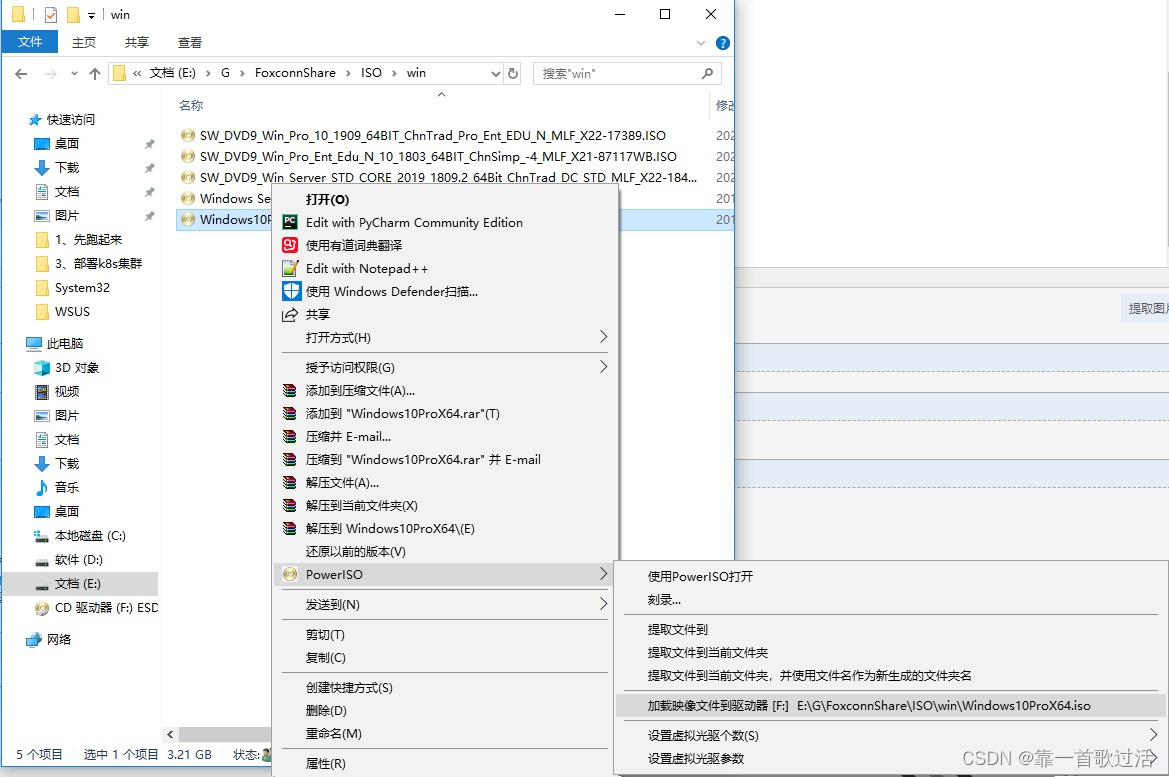Click the Up one level arrow
Screen dimensions: 1169x777
click(x=95, y=73)
